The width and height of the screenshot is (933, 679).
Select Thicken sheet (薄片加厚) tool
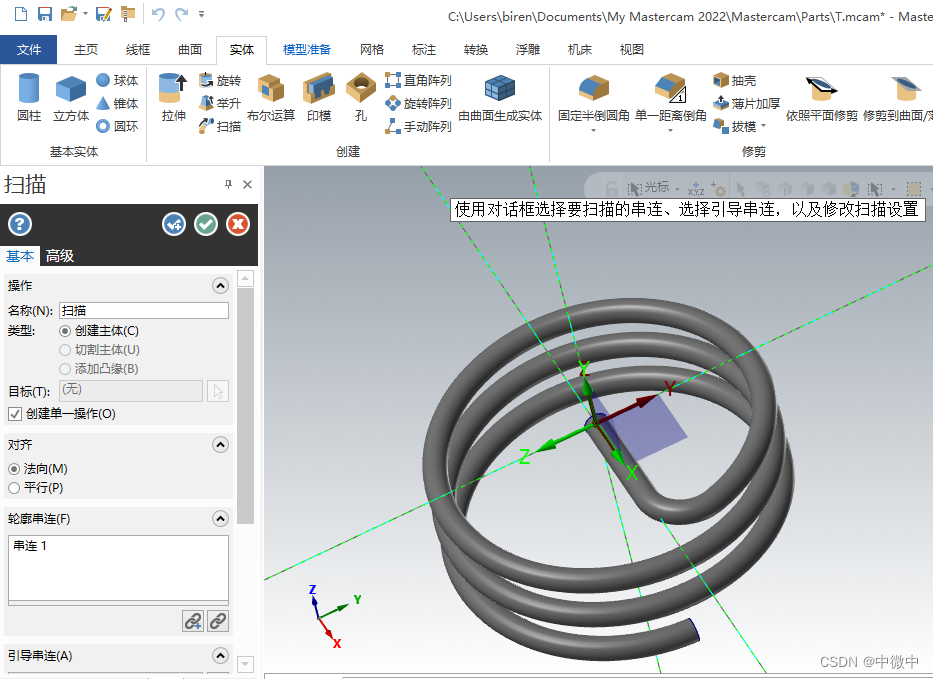pos(746,103)
